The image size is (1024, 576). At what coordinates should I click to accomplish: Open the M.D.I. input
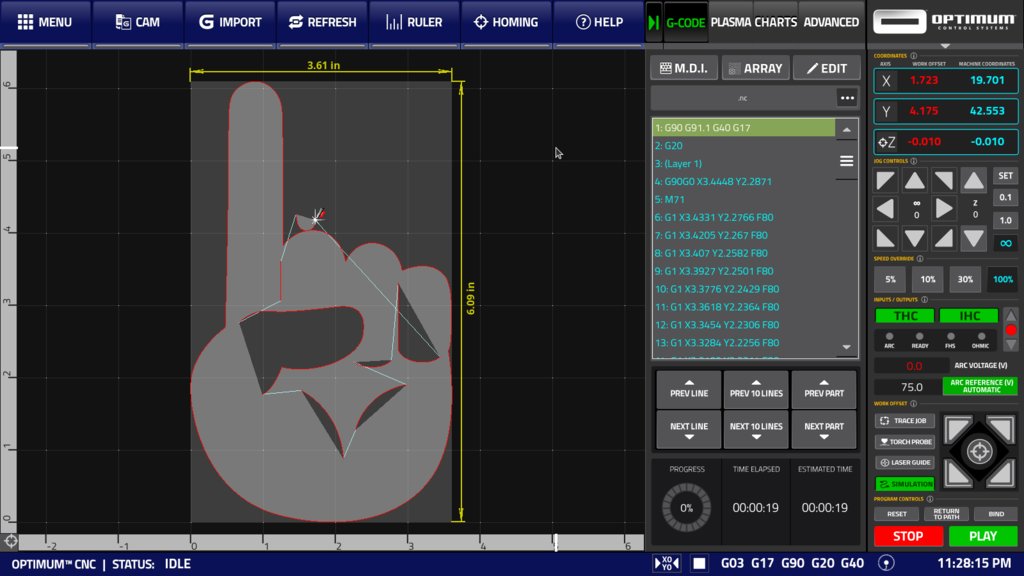coord(684,68)
